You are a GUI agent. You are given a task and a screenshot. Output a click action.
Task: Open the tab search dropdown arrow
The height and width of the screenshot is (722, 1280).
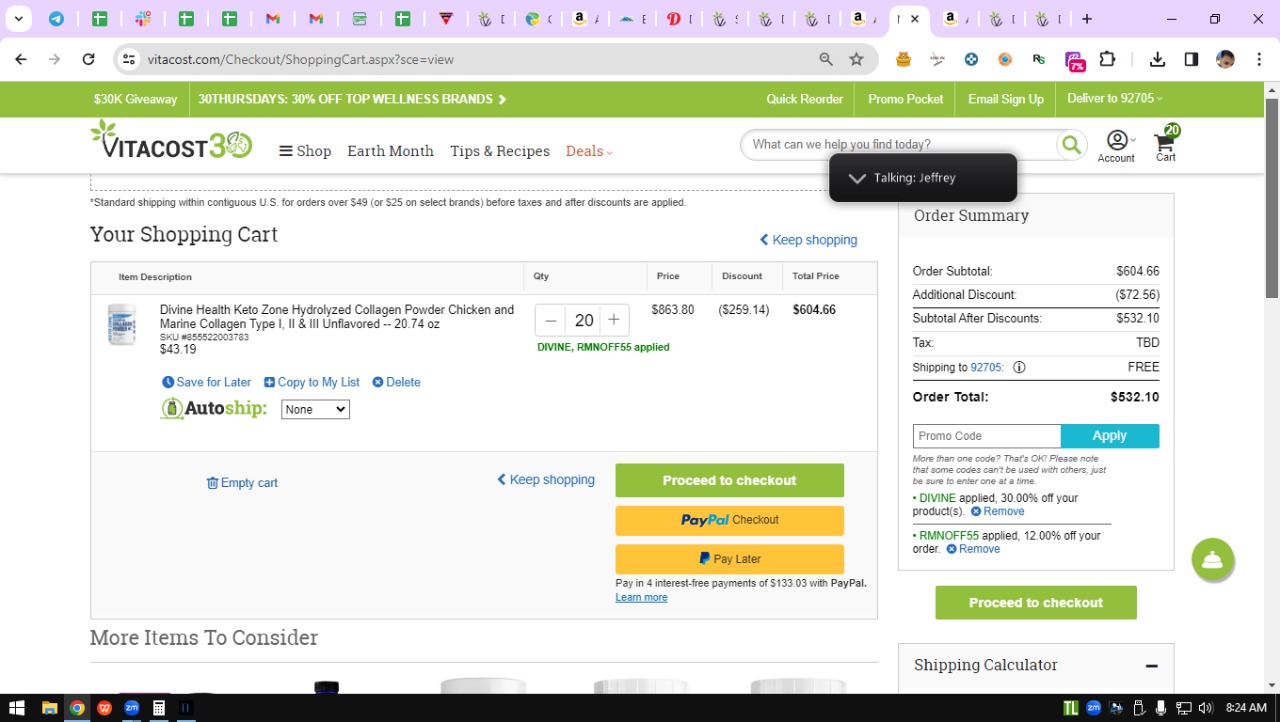(18, 19)
